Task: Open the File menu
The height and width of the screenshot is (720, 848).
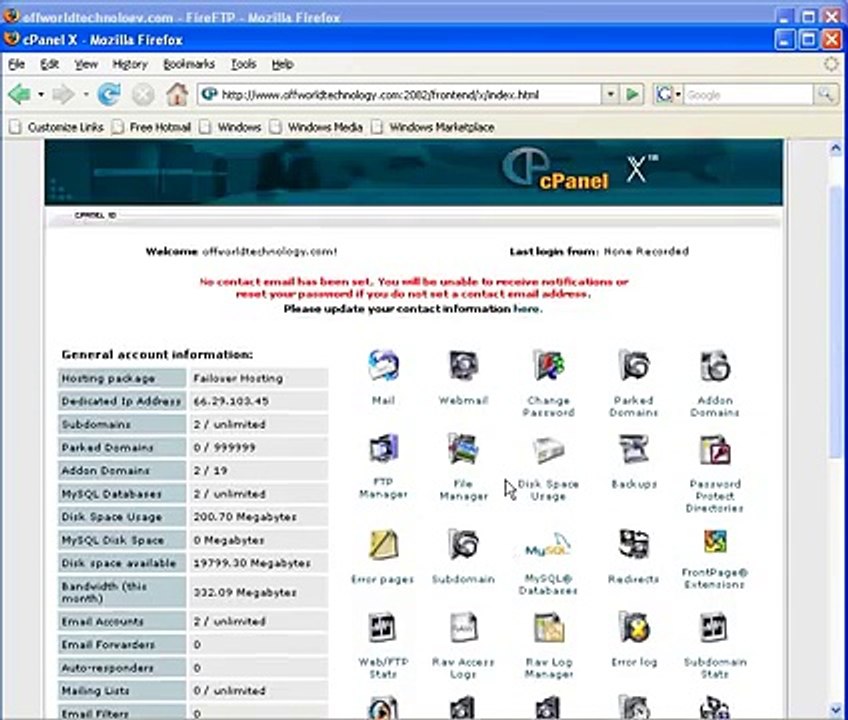Action: [16, 64]
